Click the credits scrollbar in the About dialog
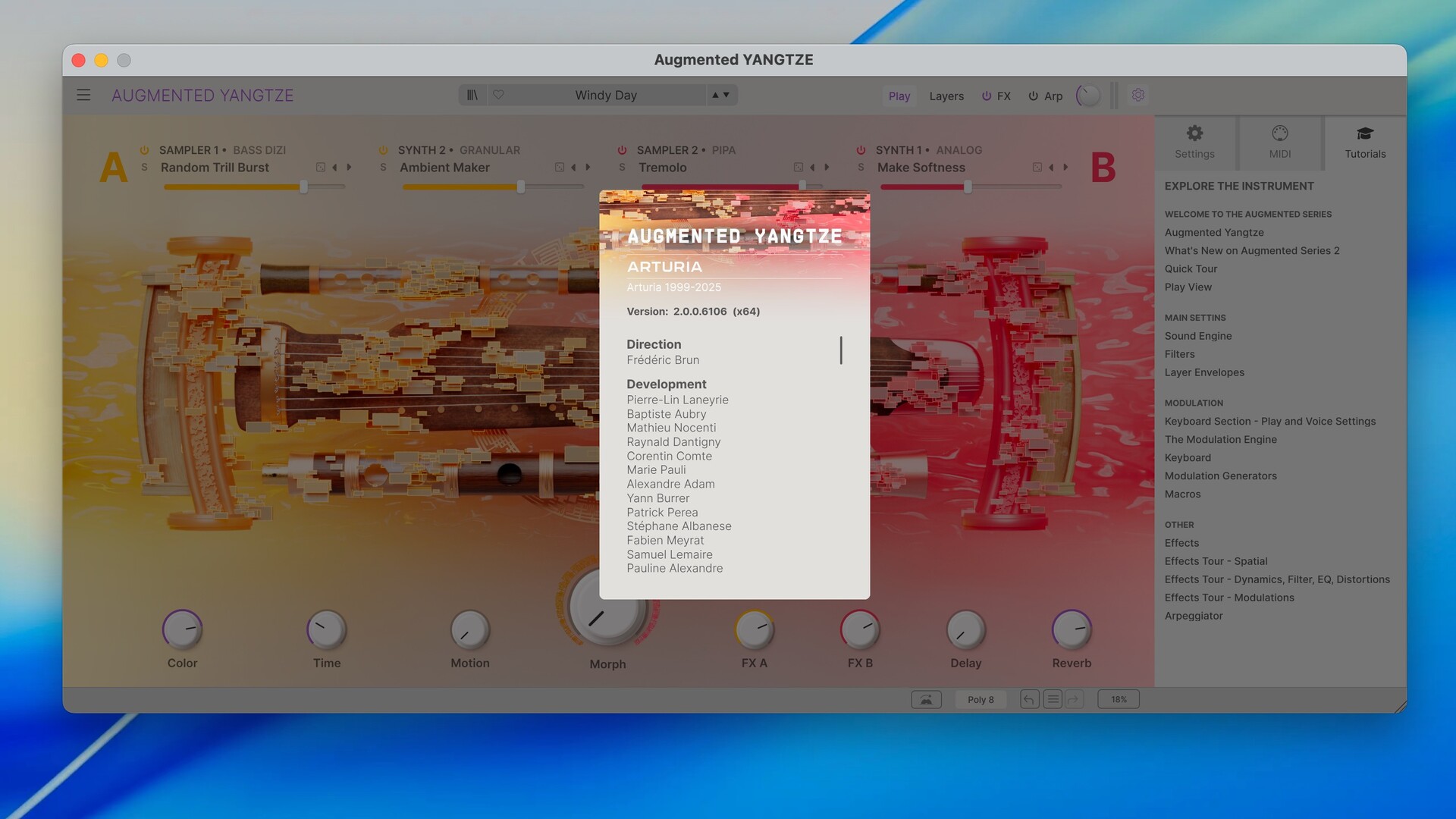This screenshot has width=1456, height=819. [841, 350]
